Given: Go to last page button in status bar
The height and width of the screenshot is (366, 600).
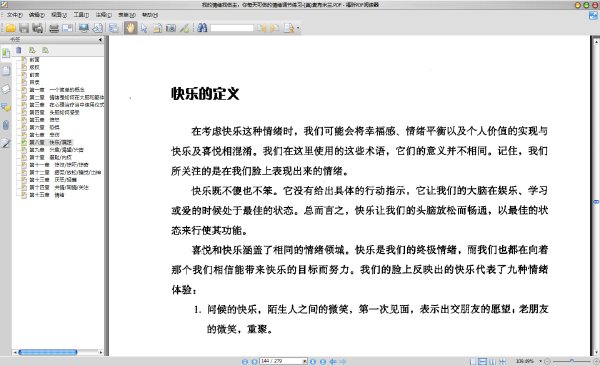Looking at the screenshot, I should [x=323, y=361].
